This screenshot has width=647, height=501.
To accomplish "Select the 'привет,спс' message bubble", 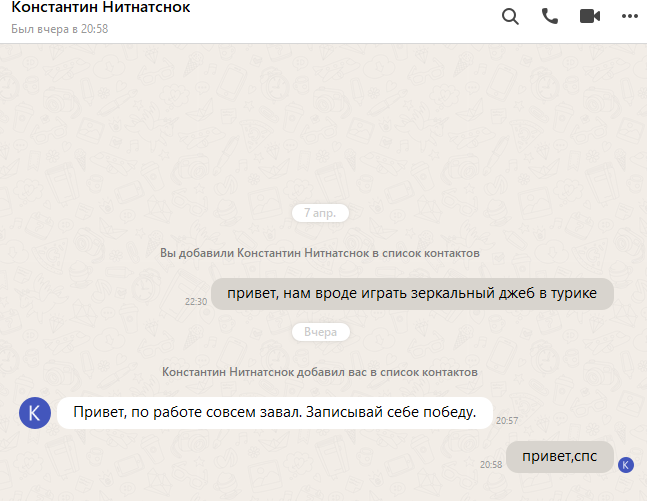I will pos(560,457).
